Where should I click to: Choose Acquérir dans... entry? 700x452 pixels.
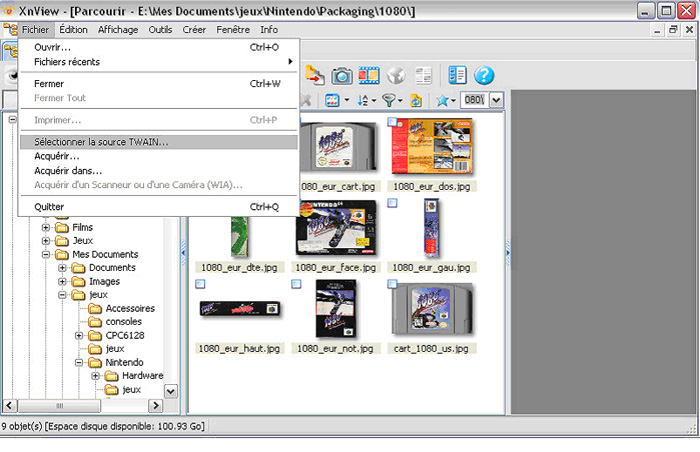158,171
